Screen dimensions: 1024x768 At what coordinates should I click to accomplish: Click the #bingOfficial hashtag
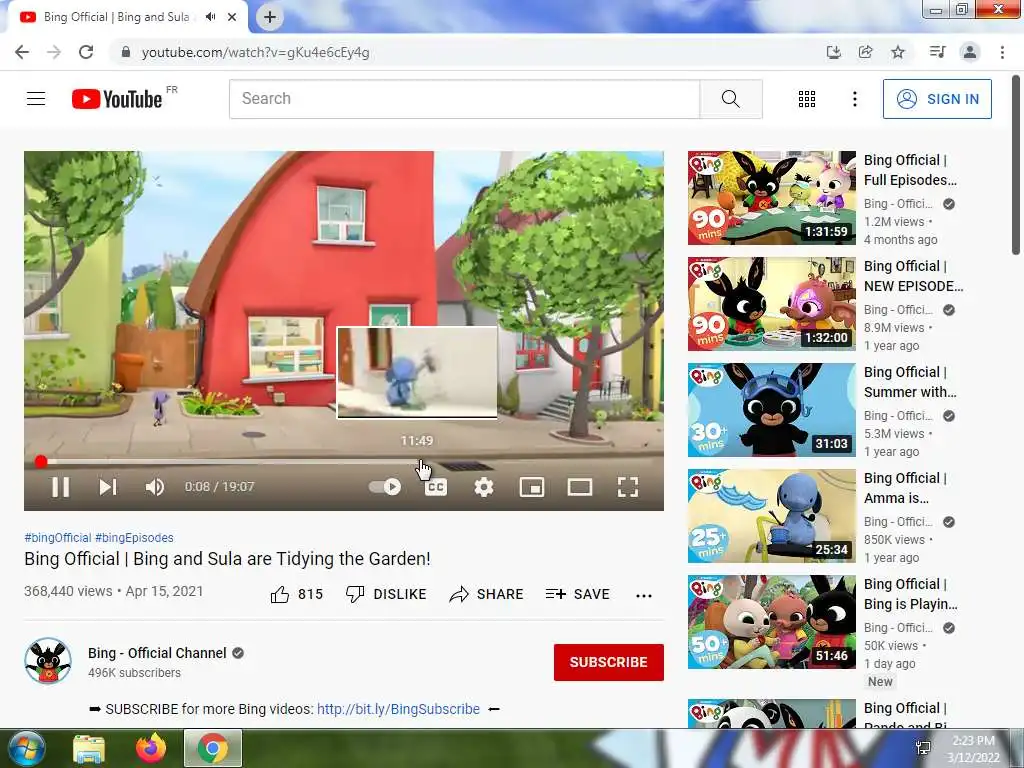(57, 537)
